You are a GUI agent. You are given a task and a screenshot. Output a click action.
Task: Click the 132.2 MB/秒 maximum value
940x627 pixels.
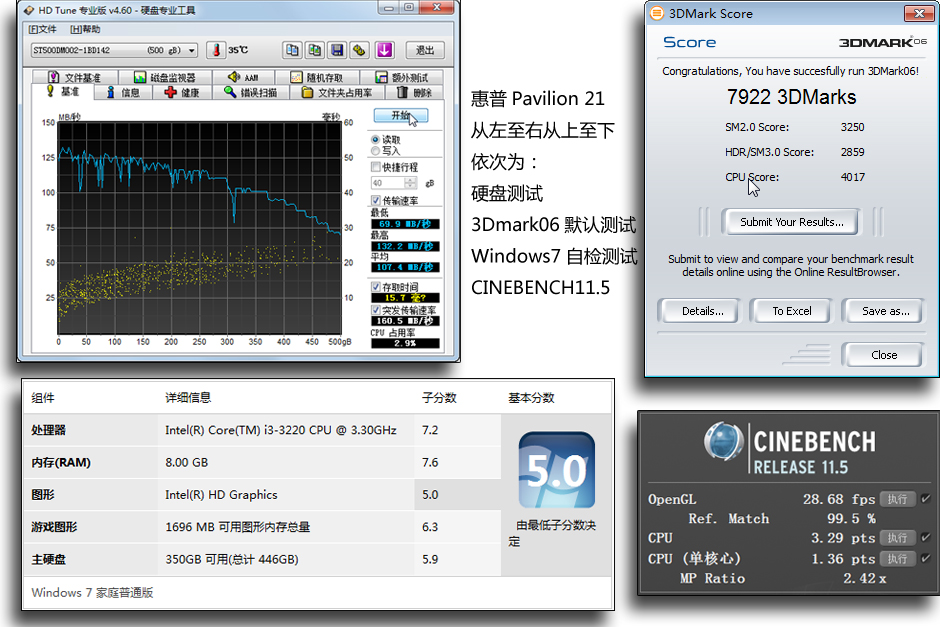coord(405,246)
